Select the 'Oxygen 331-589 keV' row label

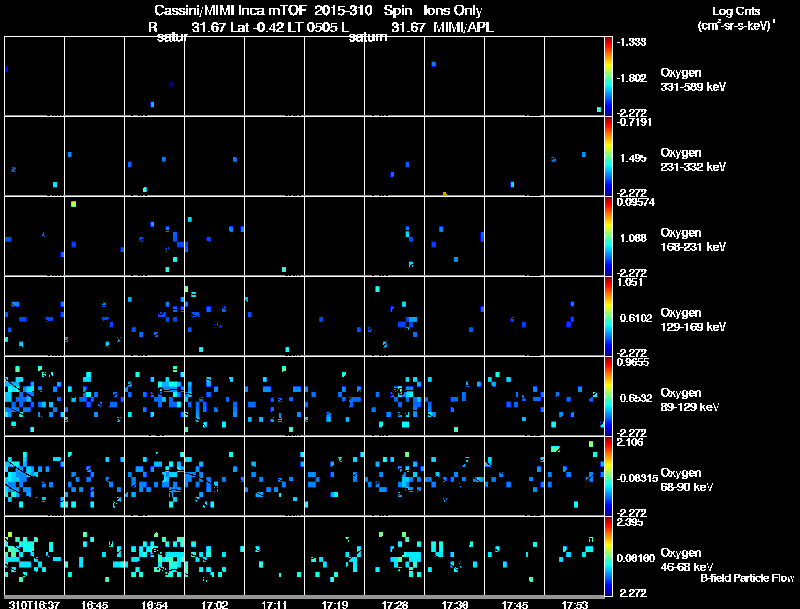click(693, 80)
